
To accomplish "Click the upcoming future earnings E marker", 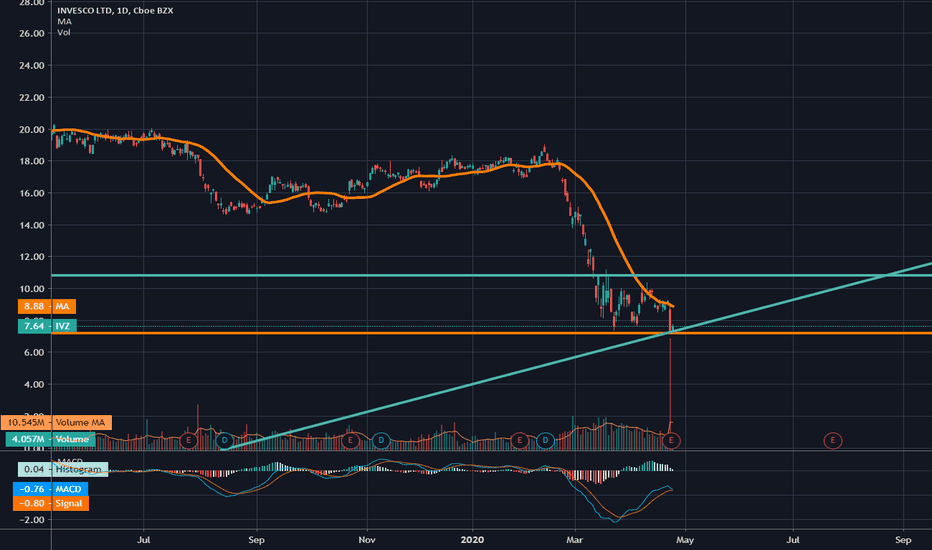I will (x=833, y=441).
